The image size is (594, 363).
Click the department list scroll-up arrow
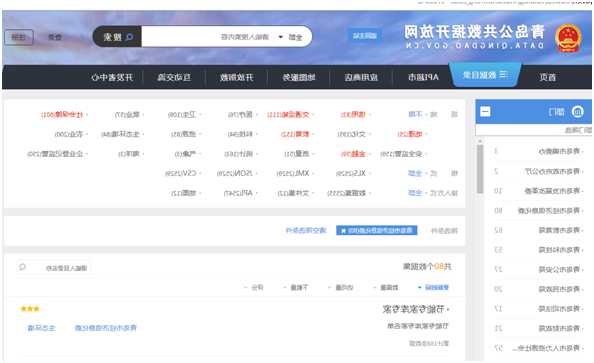click(480, 141)
